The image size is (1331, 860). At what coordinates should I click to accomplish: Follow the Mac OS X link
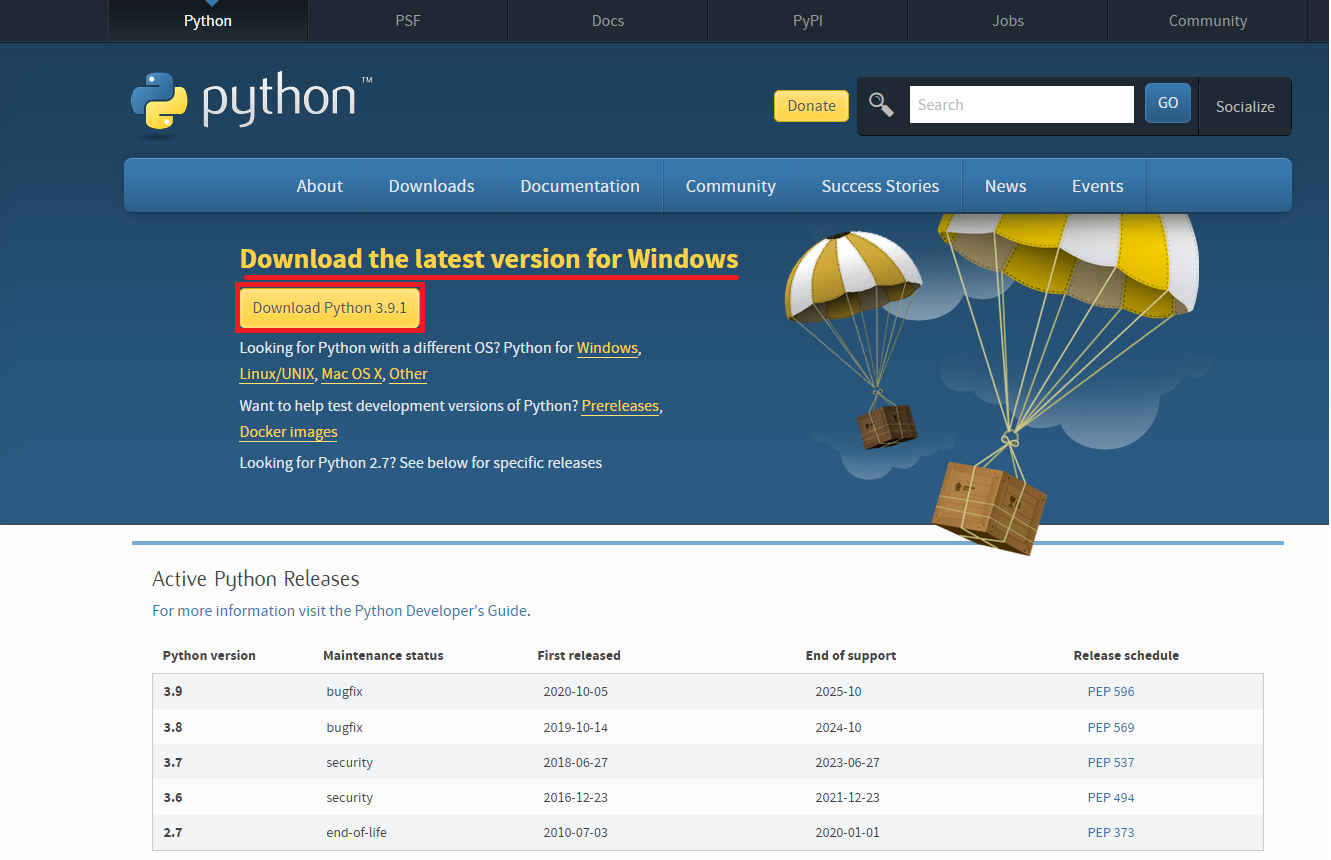[x=352, y=374]
